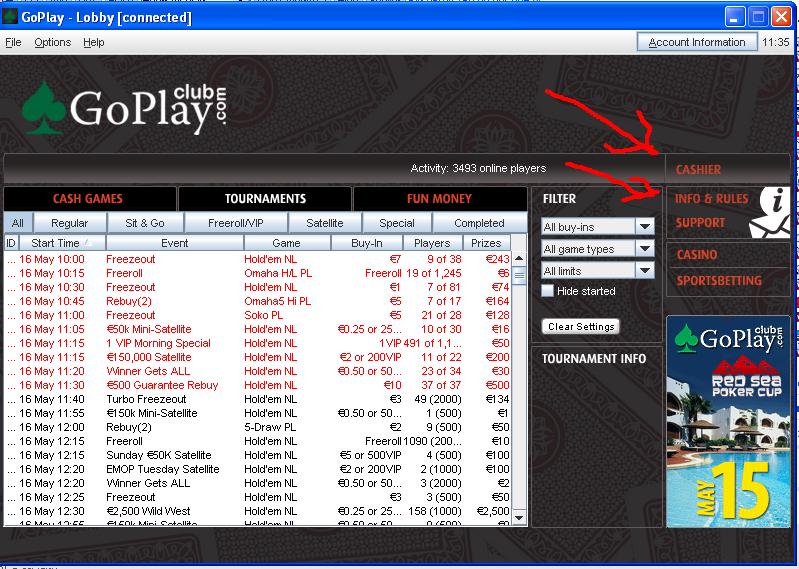Click the tournament list scrollbar thumb
This screenshot has height=569, width=799.
click(x=519, y=276)
